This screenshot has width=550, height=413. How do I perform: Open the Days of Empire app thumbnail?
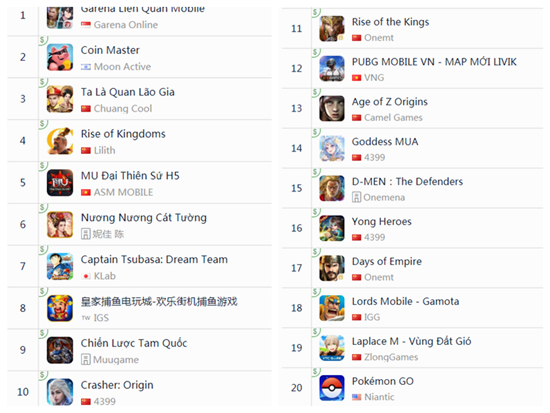332,268
